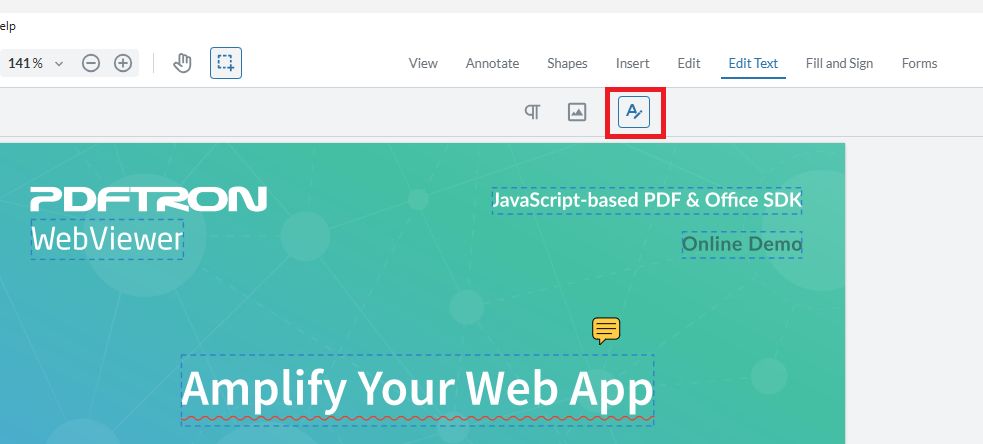Activate the area select tool
983x444 pixels.
point(226,63)
